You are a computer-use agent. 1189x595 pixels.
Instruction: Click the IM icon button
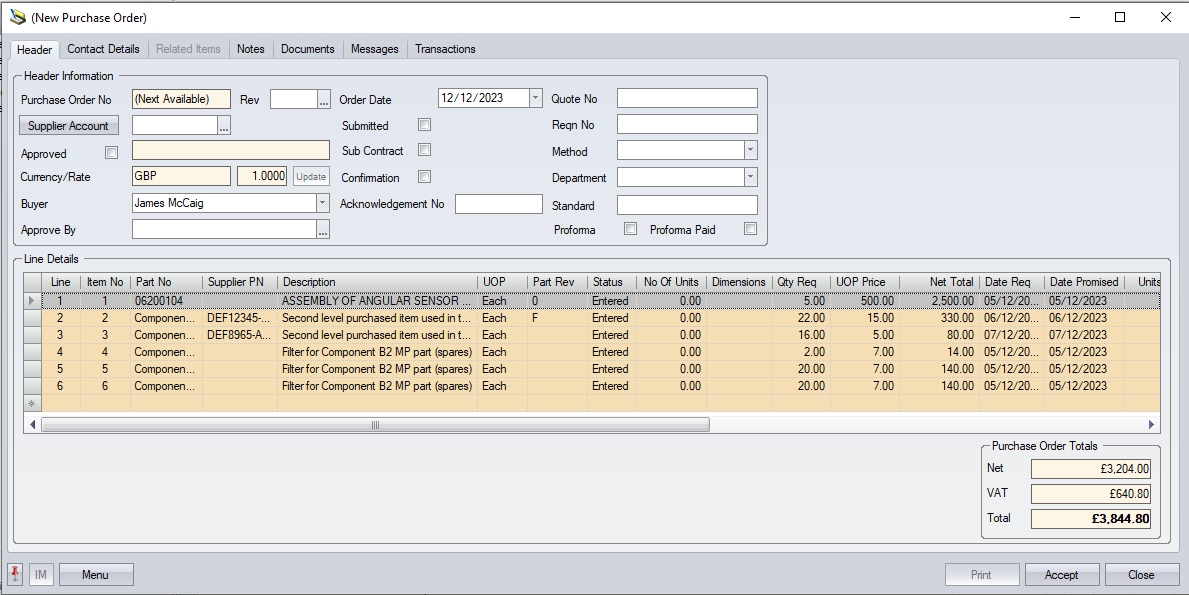coord(41,574)
